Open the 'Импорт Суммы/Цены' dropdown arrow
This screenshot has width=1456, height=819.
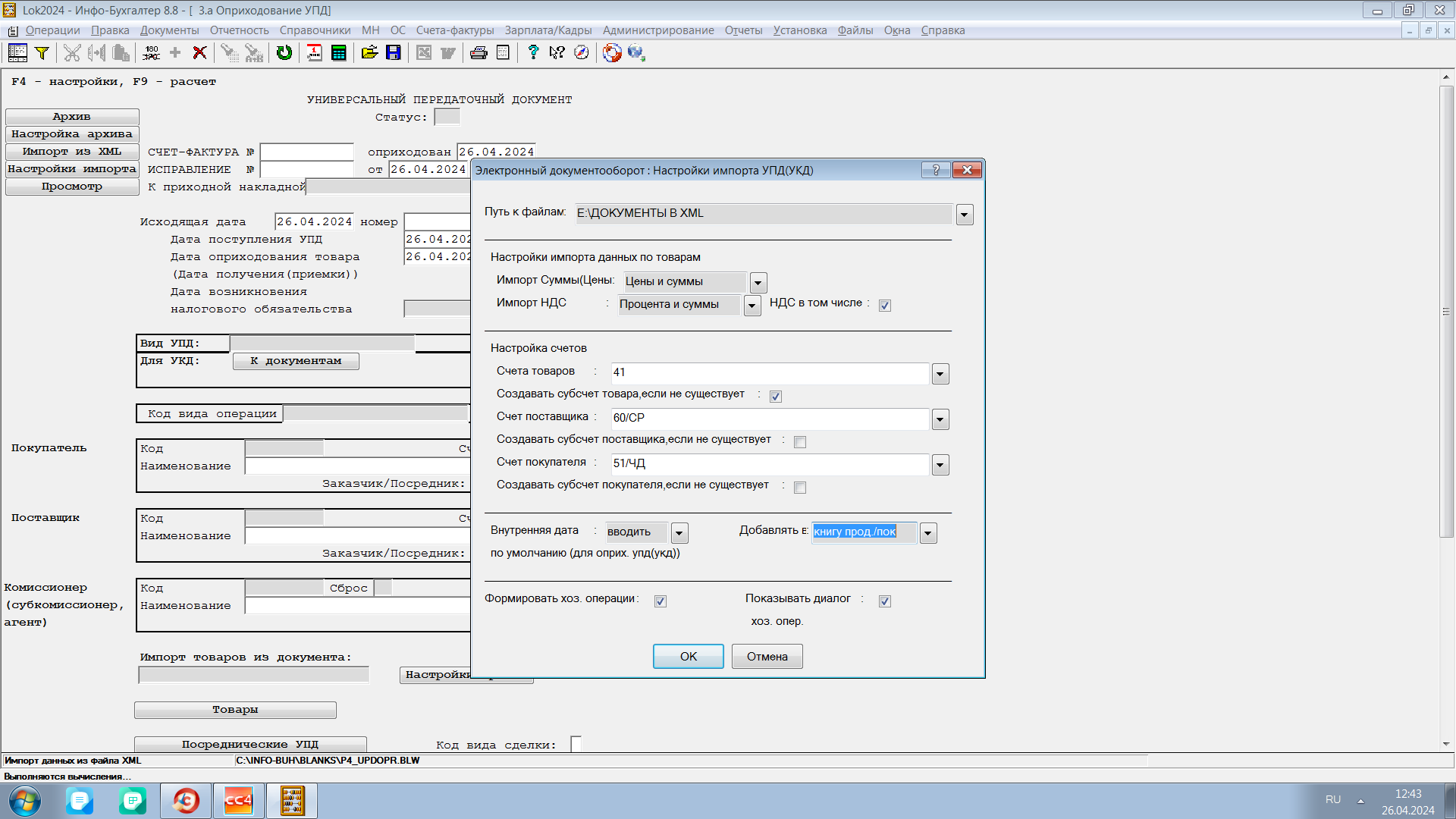coord(758,283)
